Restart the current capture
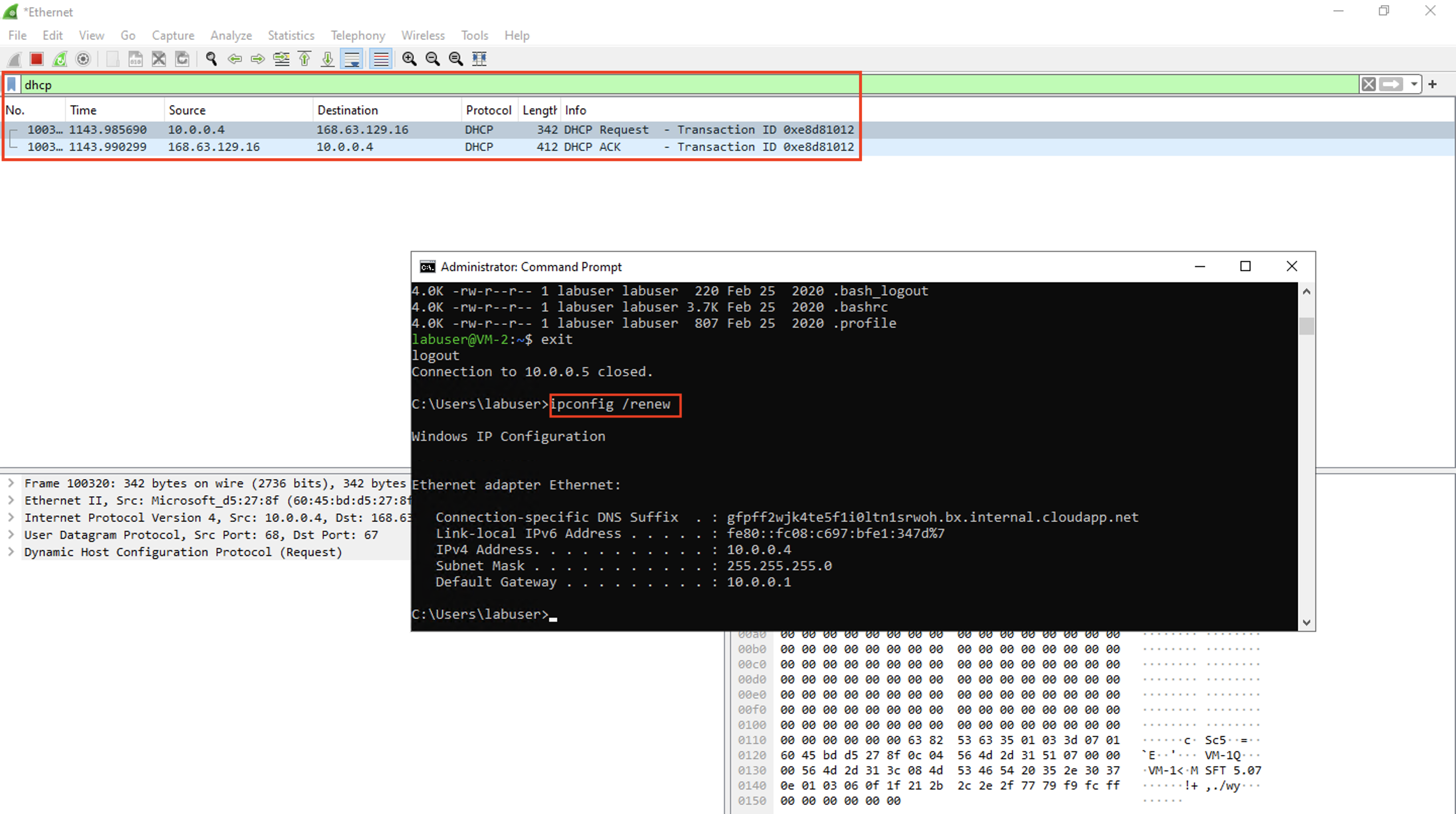1456x814 pixels. 59,59
